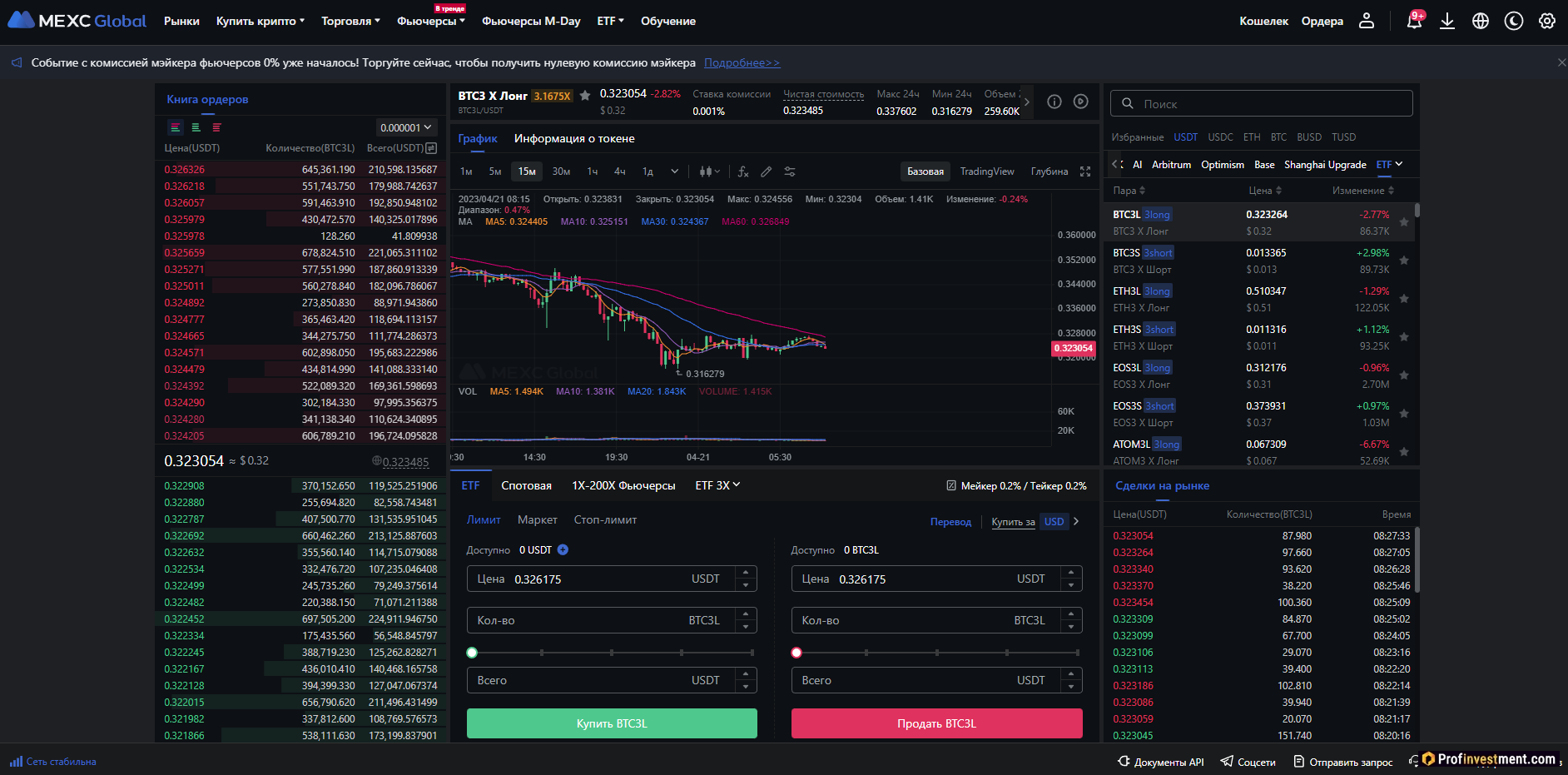Click the buy amount slider handle
The image size is (1568, 775).
click(x=472, y=653)
